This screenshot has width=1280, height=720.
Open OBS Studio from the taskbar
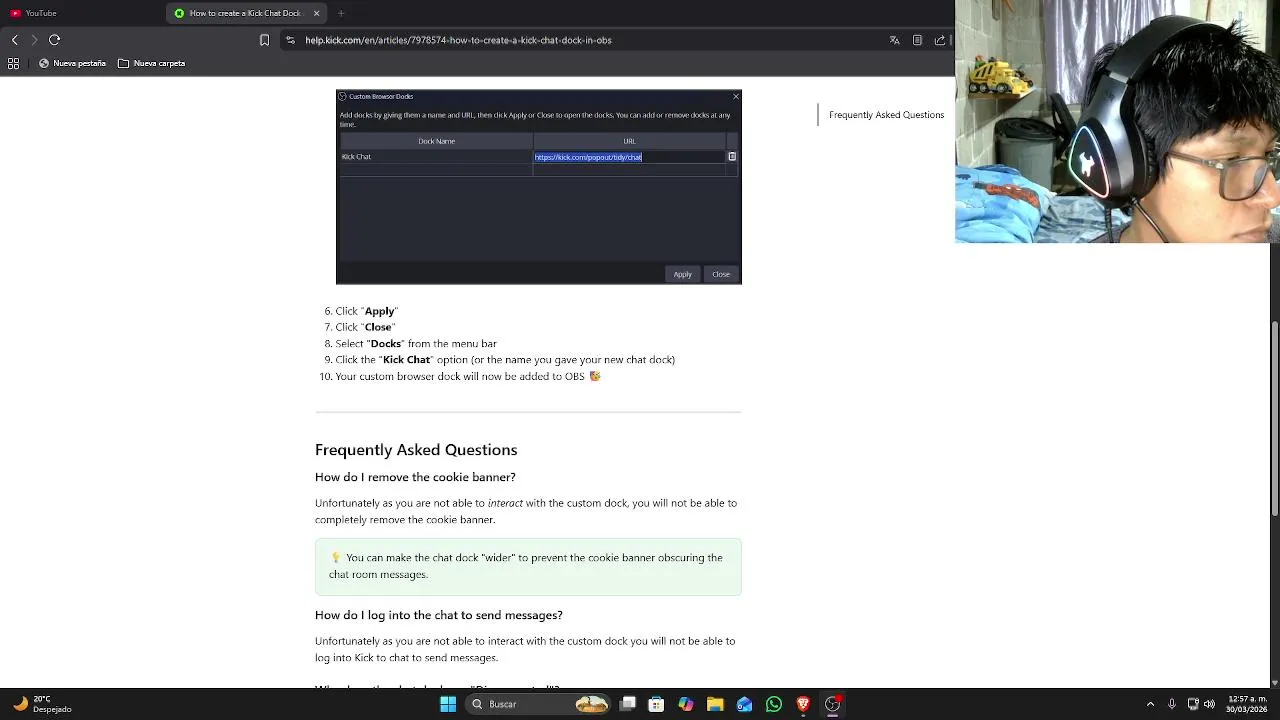(x=832, y=704)
